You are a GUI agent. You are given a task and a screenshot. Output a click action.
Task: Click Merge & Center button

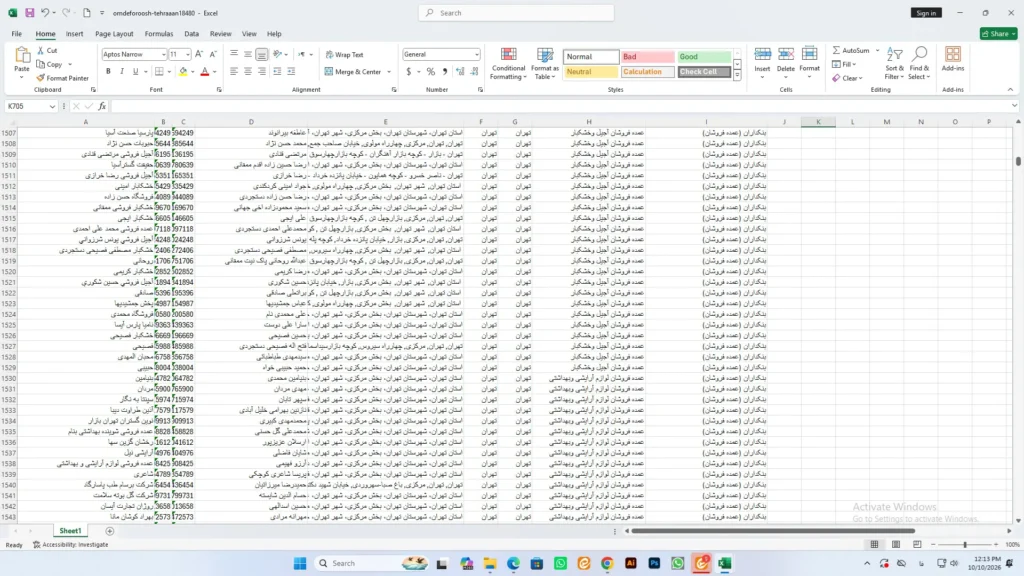click(x=353, y=72)
